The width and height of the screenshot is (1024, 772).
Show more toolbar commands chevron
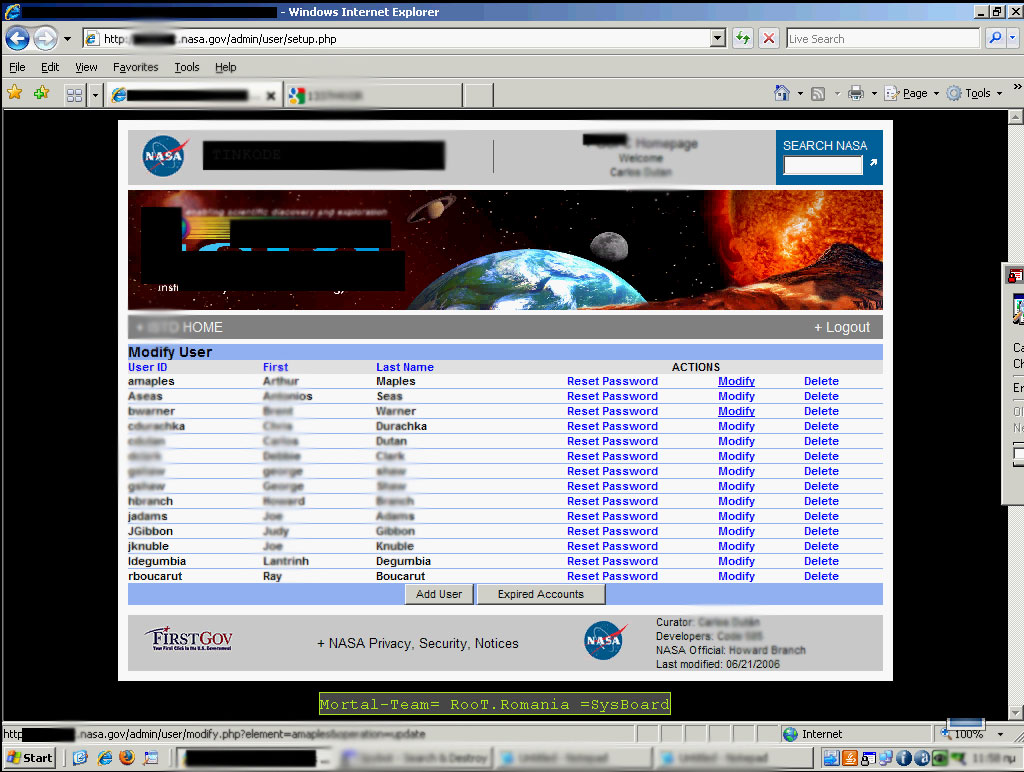coord(1017,86)
